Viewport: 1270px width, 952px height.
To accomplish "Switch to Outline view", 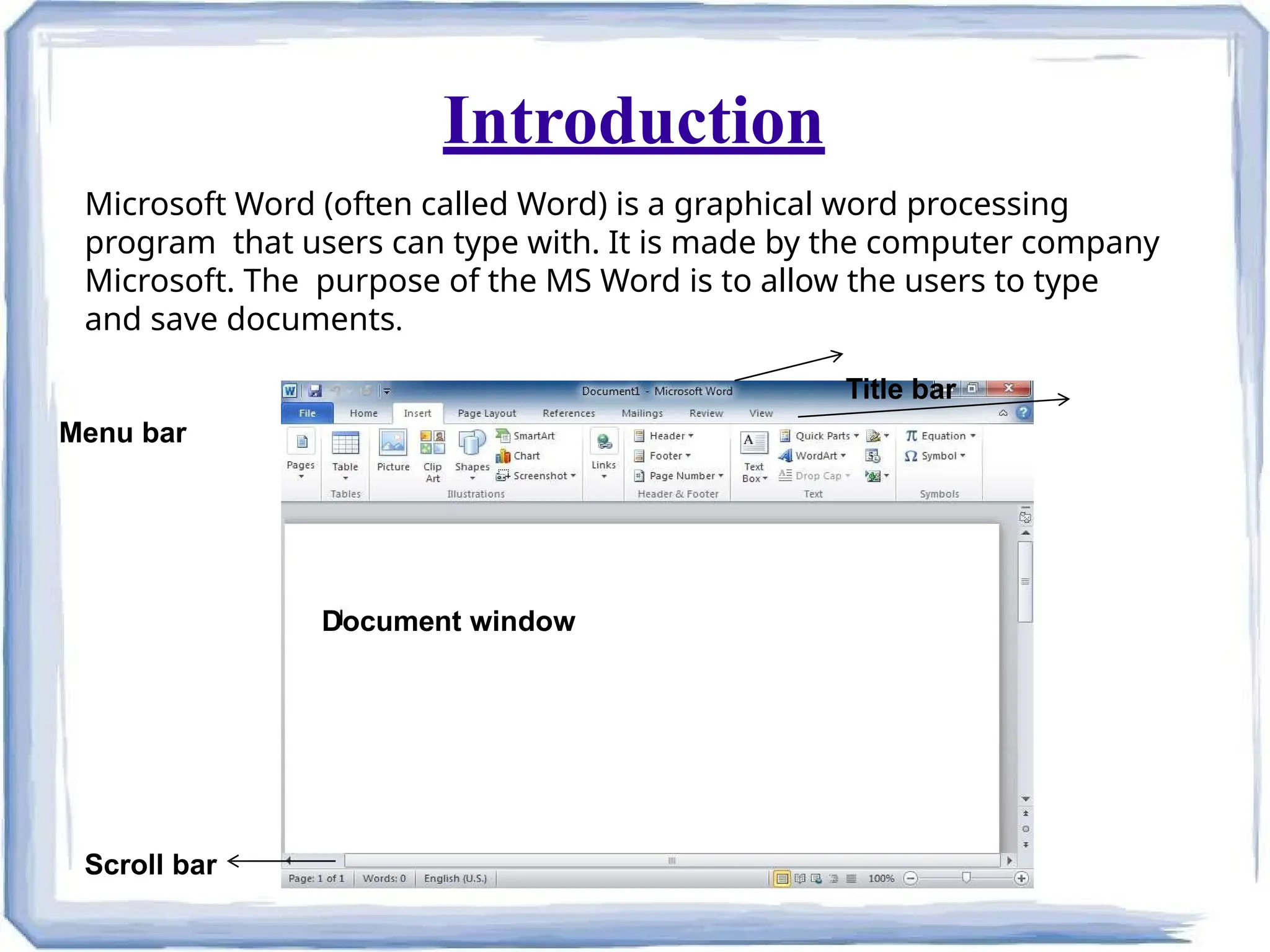I will point(834,878).
